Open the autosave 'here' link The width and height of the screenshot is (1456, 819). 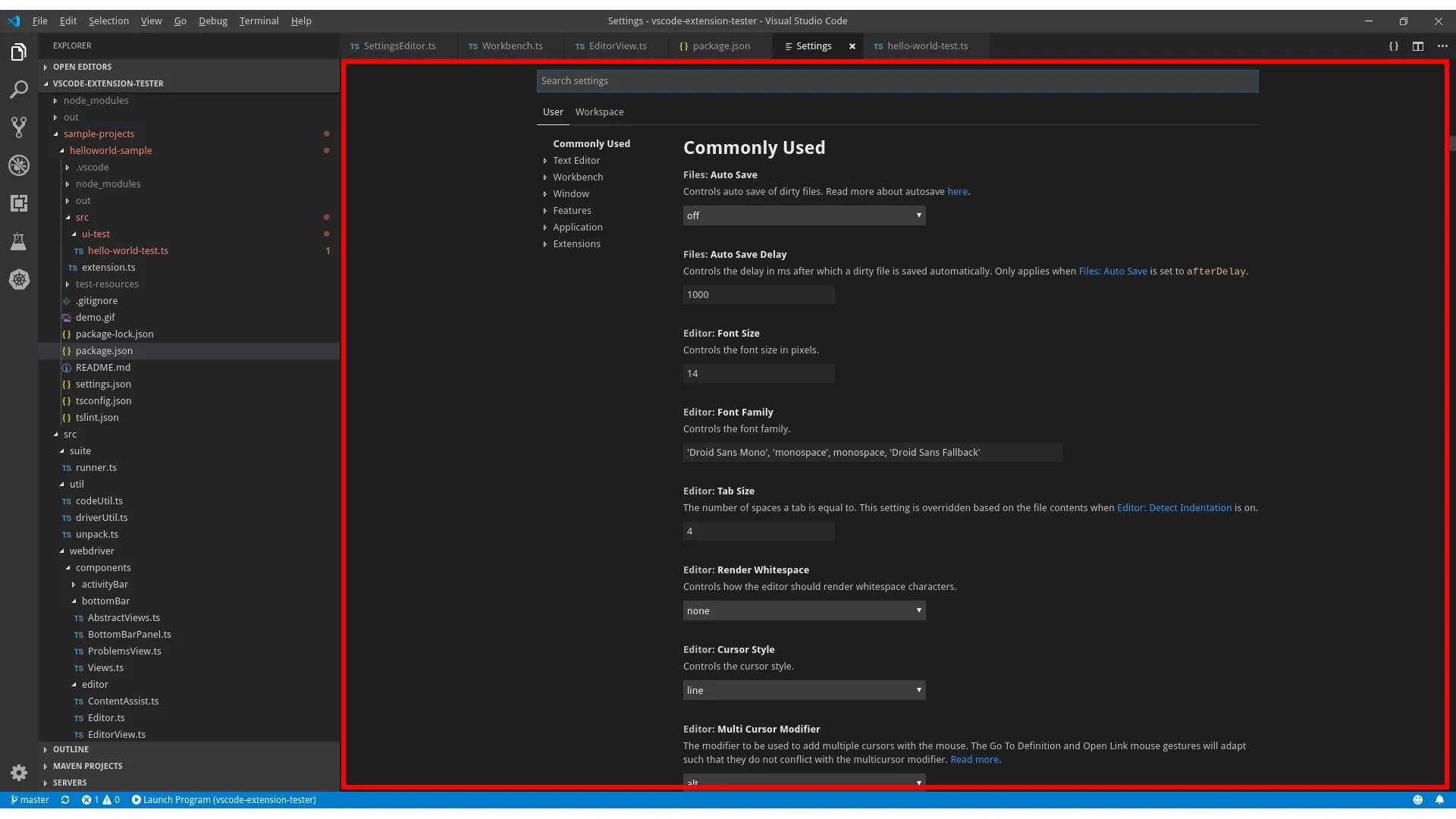(957, 192)
